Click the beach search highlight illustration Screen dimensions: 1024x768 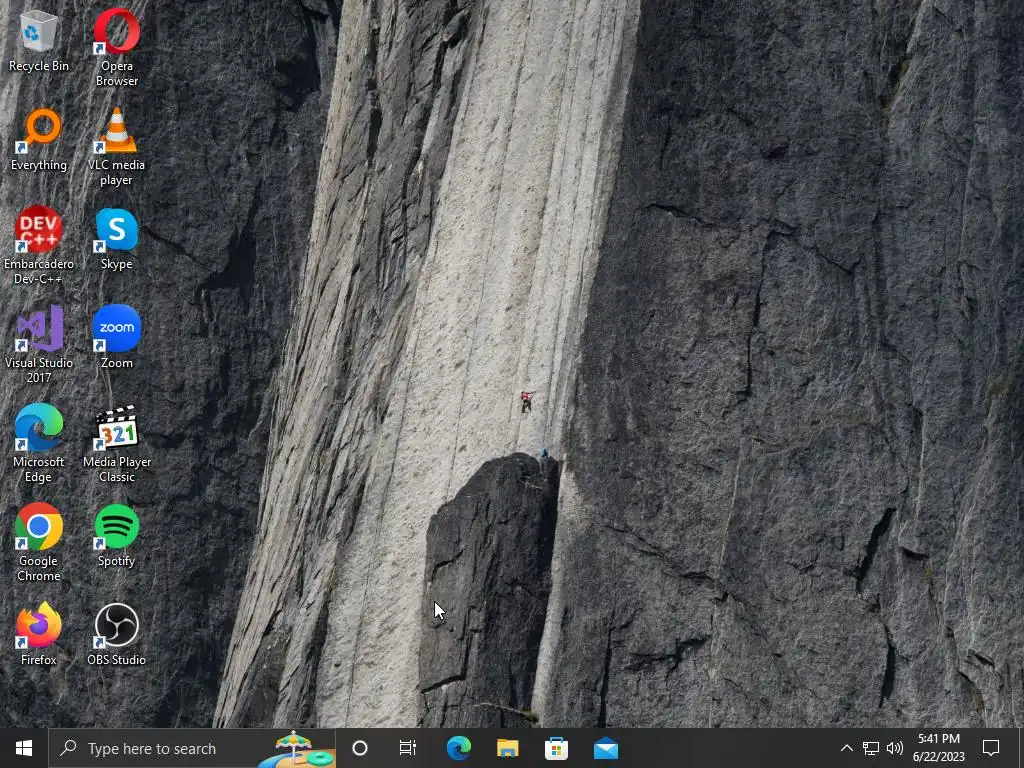(296, 749)
